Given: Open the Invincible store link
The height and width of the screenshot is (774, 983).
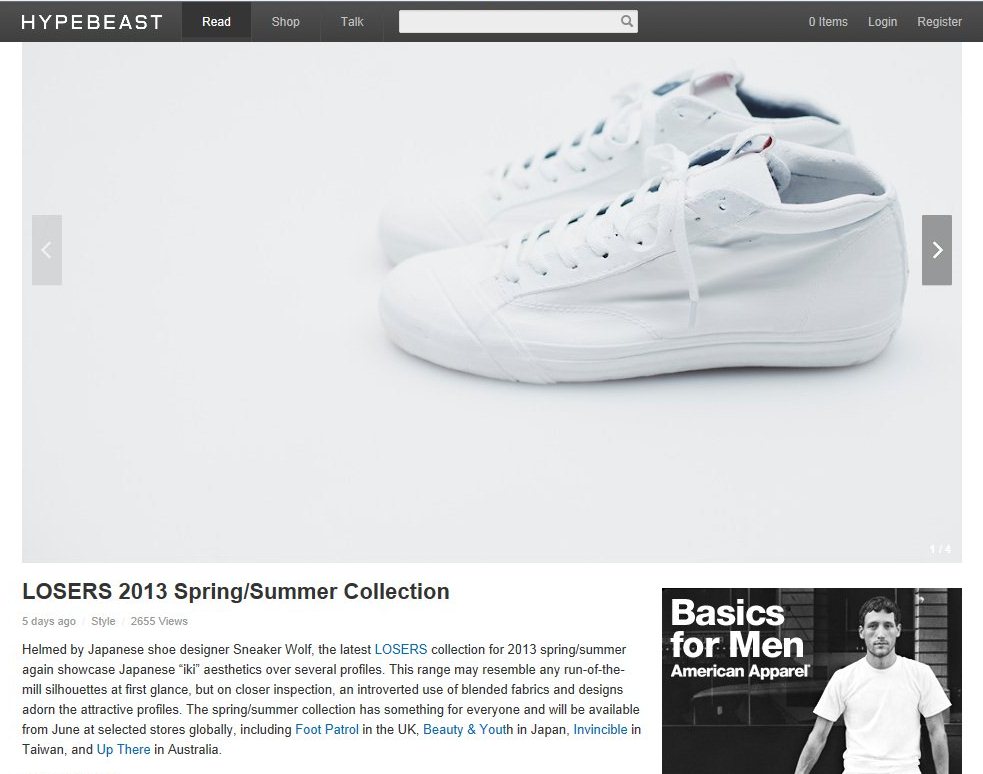Looking at the screenshot, I should (x=600, y=730).
